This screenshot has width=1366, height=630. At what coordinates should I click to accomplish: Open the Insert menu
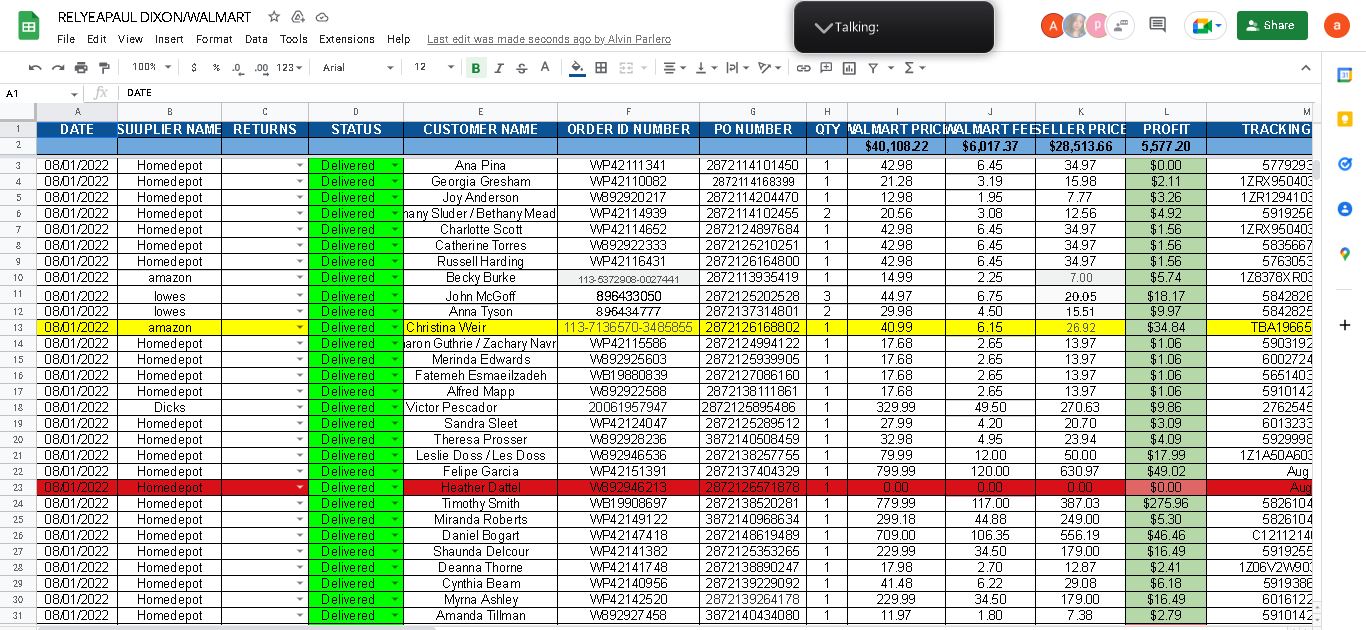[169, 39]
